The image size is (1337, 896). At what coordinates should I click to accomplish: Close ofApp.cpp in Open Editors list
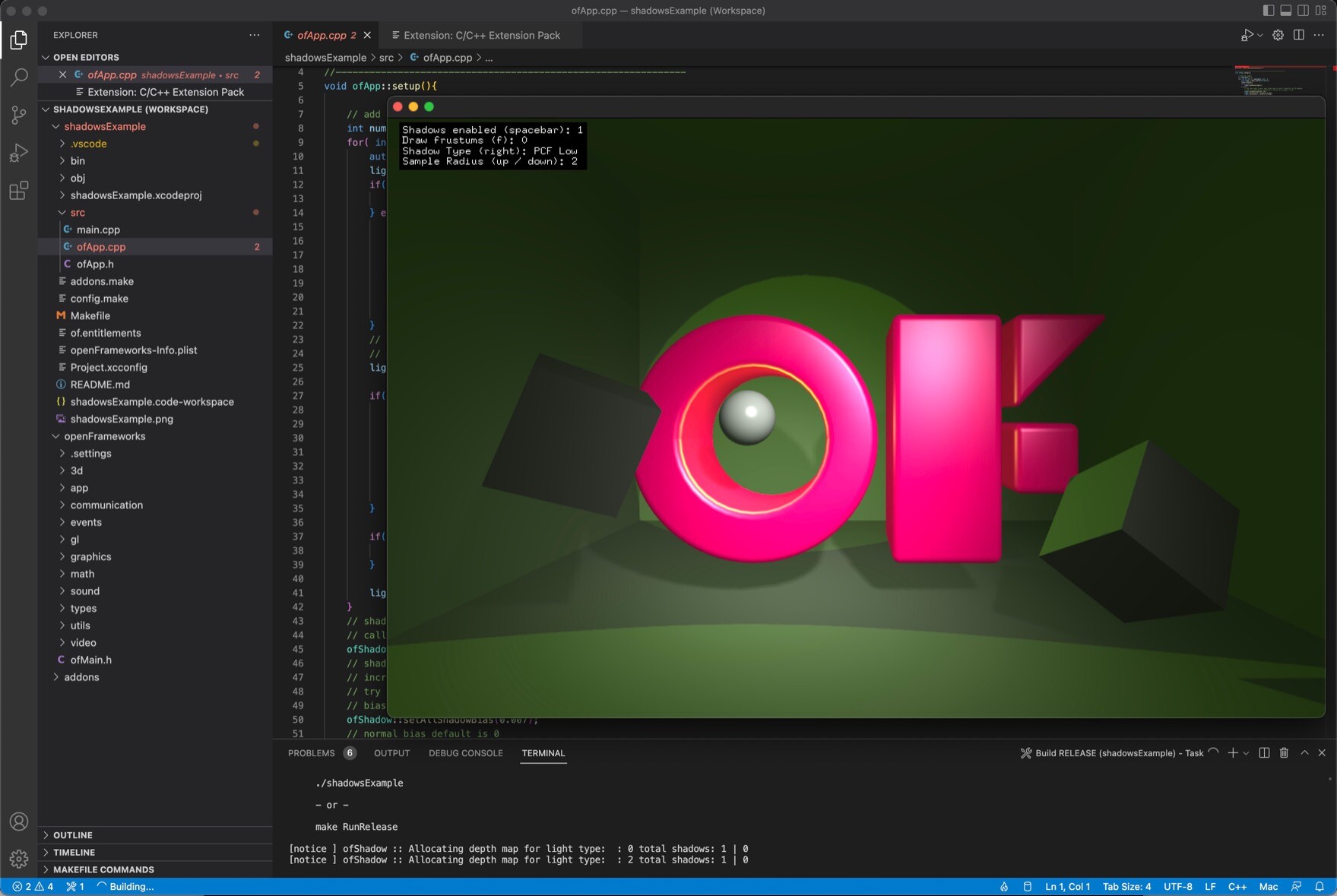pos(63,74)
